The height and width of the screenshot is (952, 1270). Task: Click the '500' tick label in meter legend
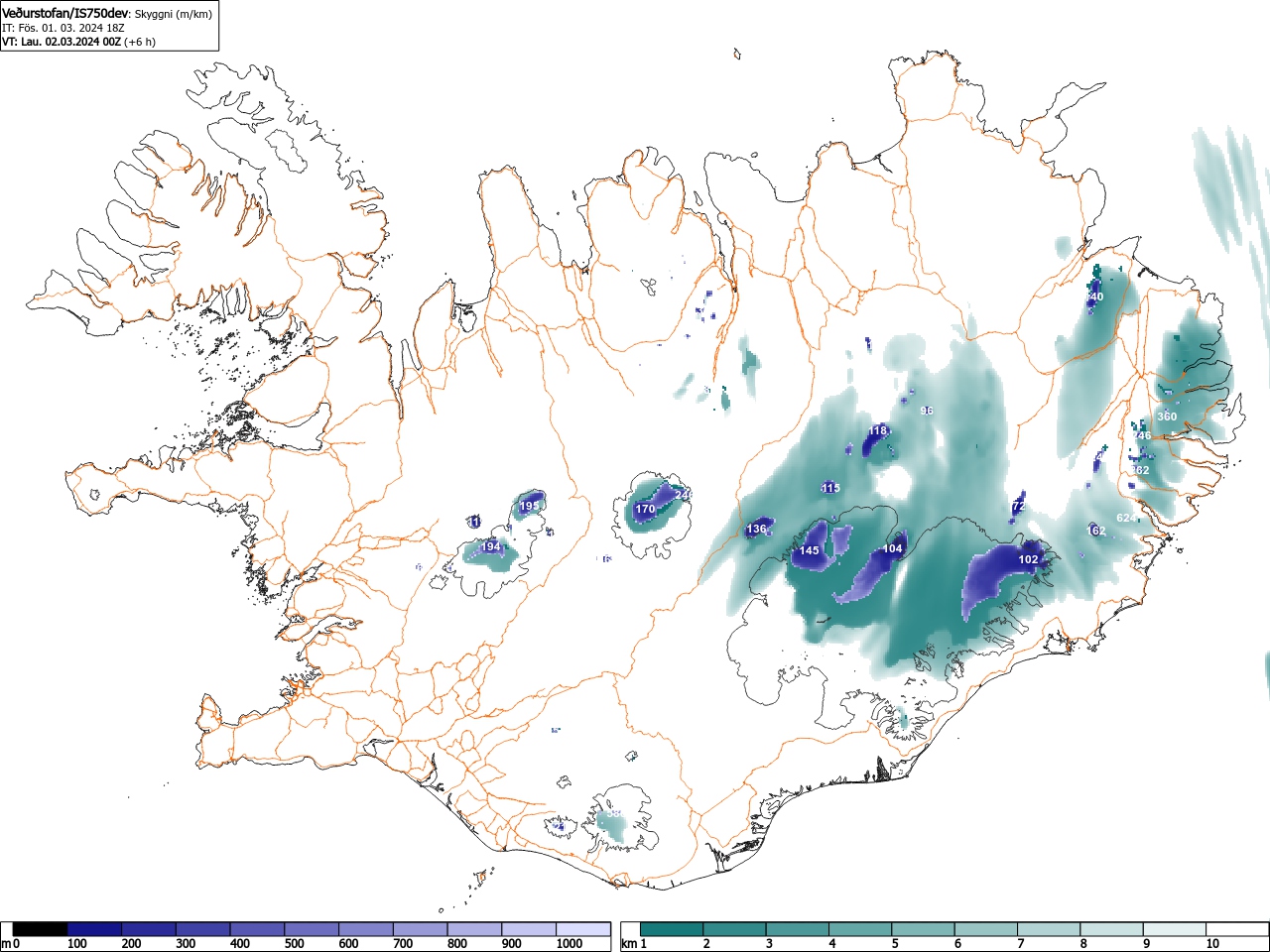pyautogui.click(x=294, y=944)
